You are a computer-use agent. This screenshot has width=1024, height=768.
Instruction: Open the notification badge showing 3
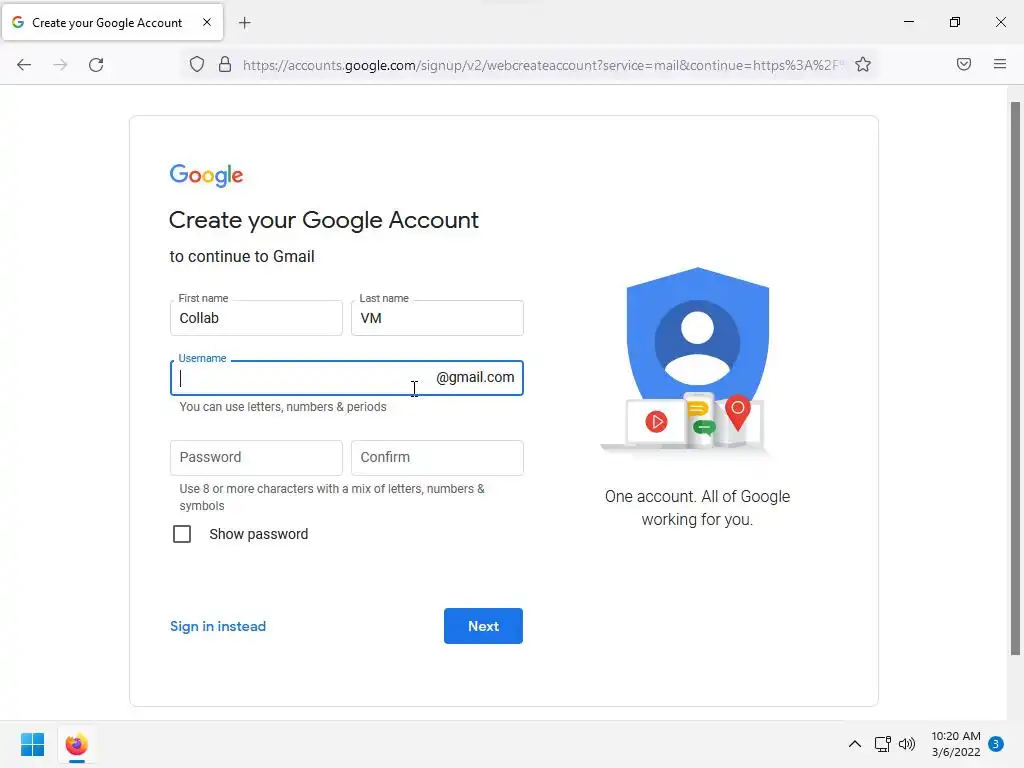click(996, 744)
